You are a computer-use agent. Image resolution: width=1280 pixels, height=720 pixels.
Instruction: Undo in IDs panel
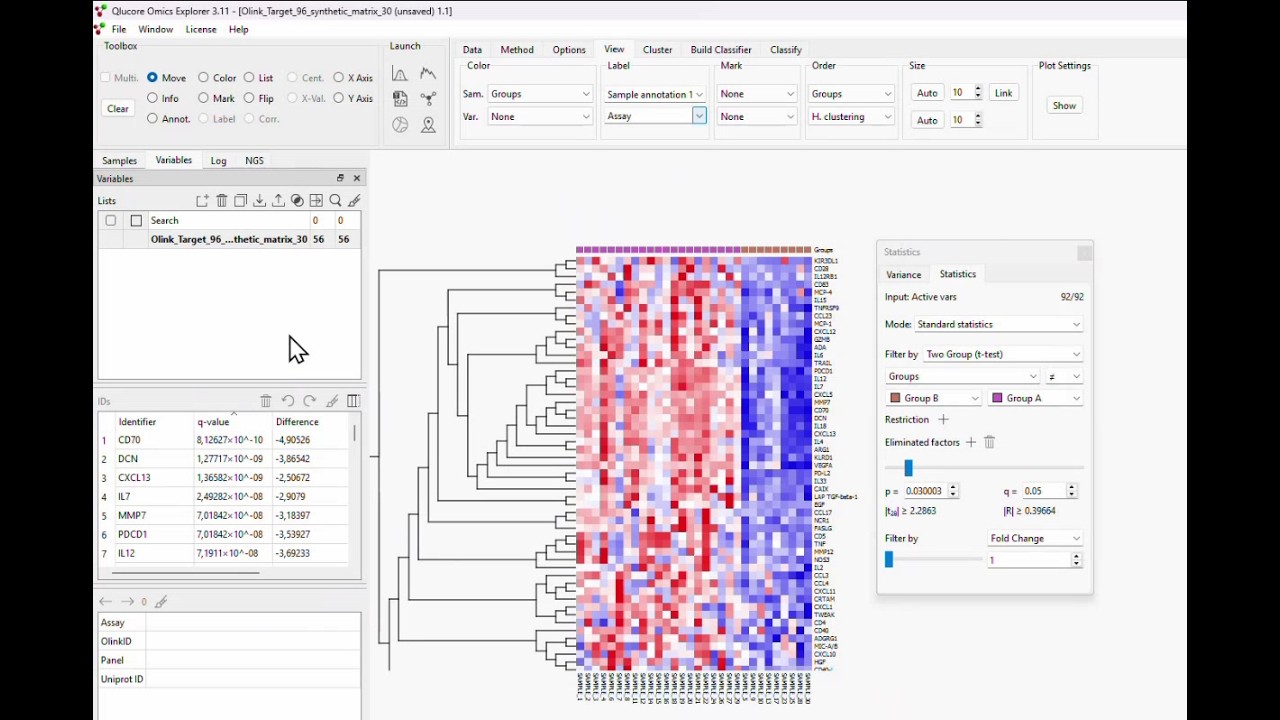(x=288, y=401)
